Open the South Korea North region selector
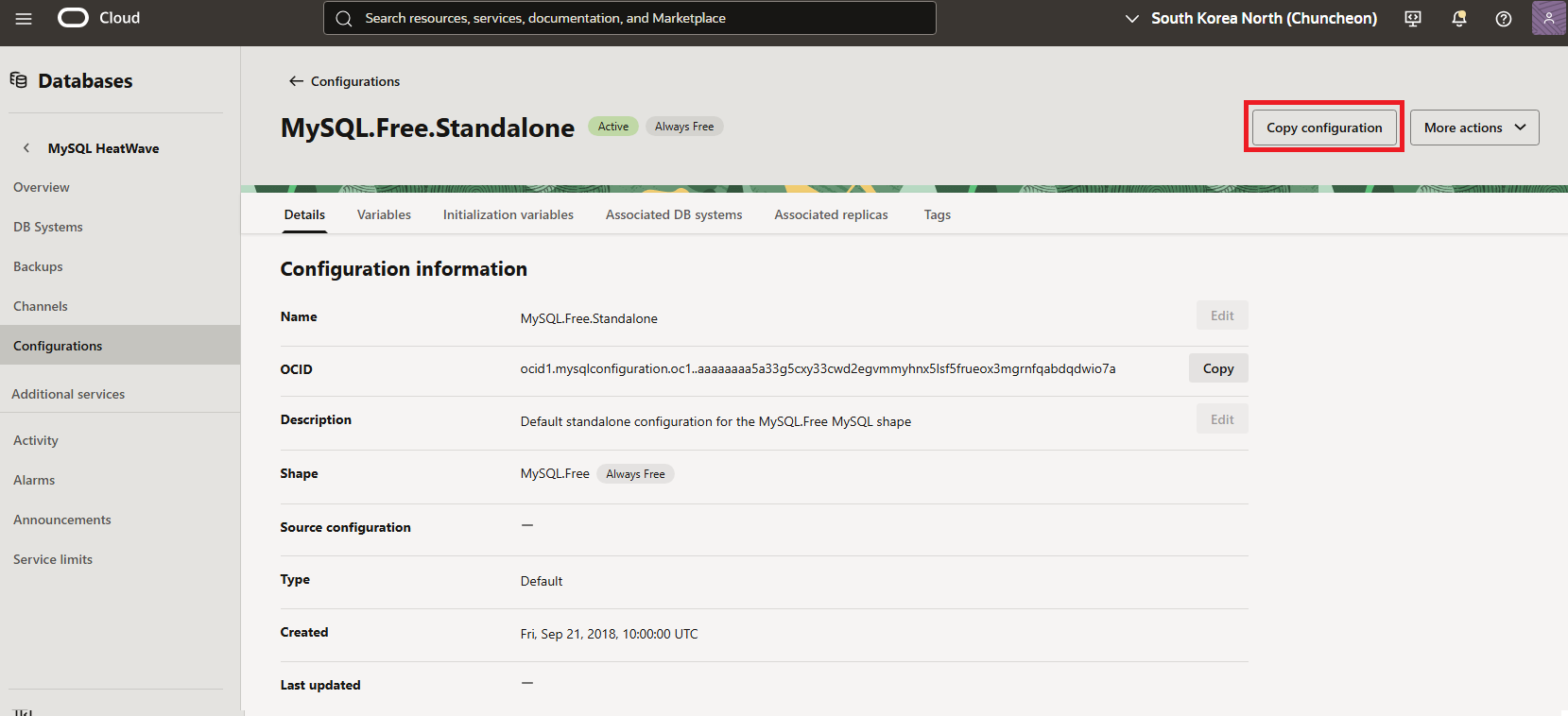 click(x=1250, y=18)
